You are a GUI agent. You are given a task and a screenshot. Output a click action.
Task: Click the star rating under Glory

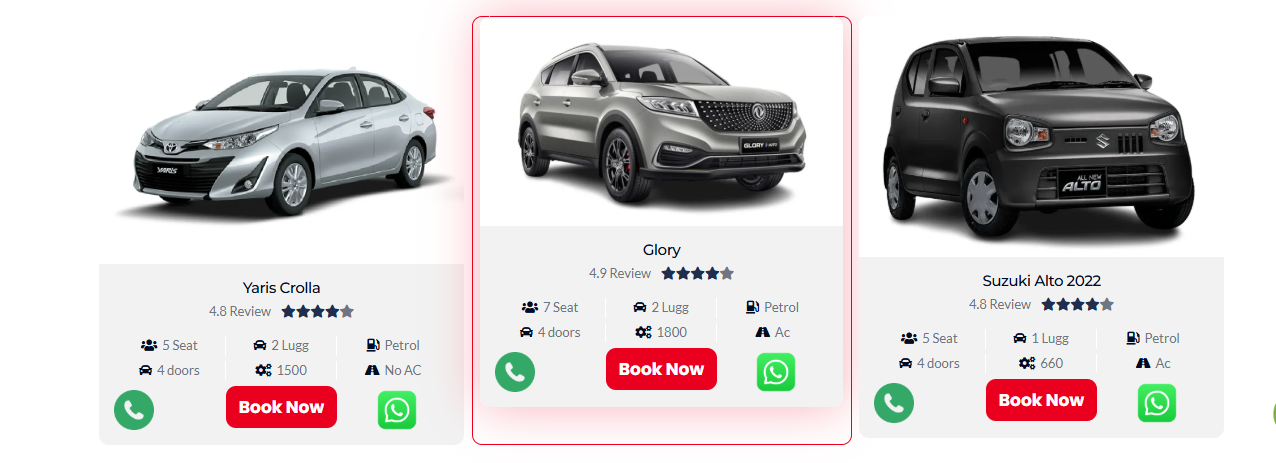698,273
